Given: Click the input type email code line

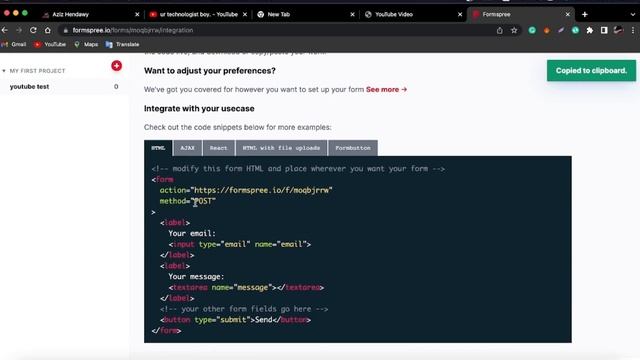Looking at the screenshot, I should 240,244.
